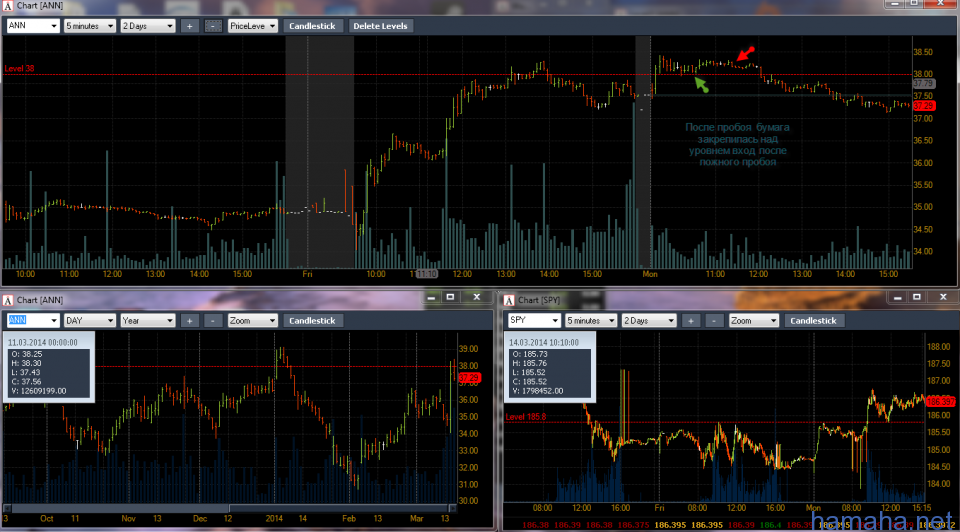Viewport: 960px width, 532px height.
Task: Click the plus zoom button in top ANN chart
Action: click(x=189, y=26)
